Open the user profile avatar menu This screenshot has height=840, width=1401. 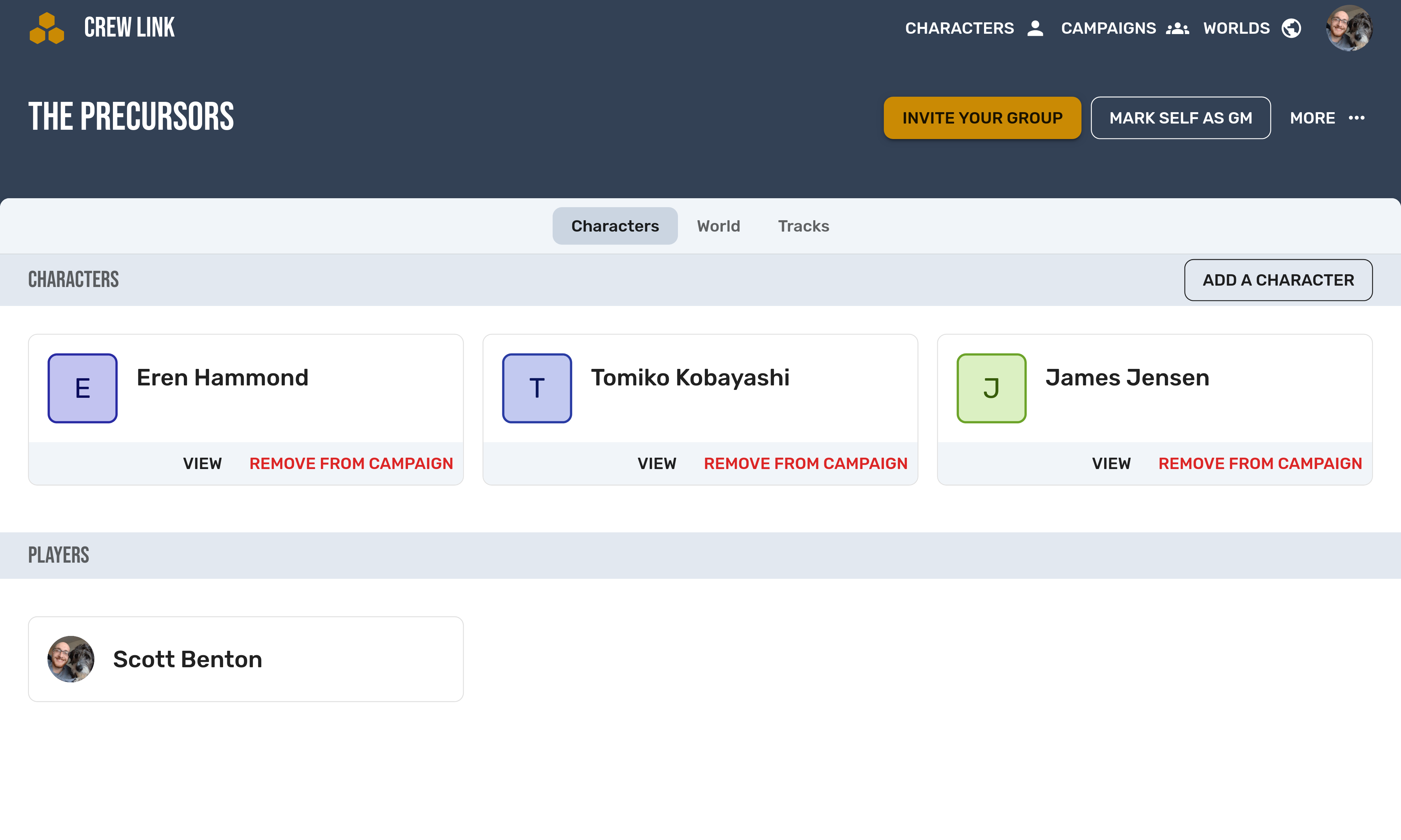tap(1349, 28)
